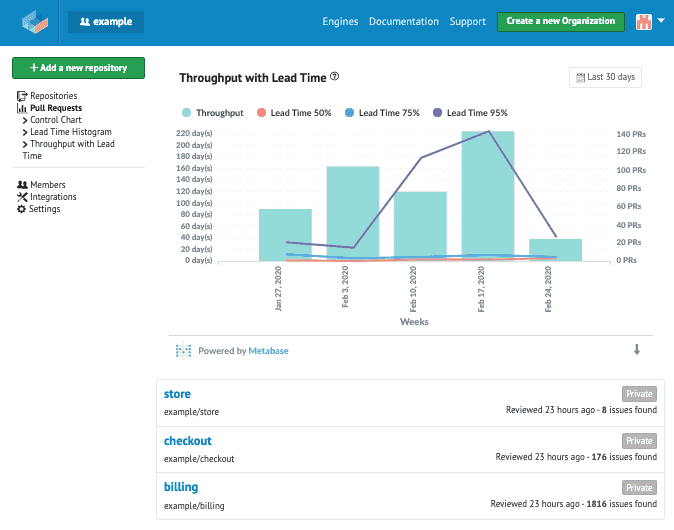Open the user avatar menu
Image resolution: width=674 pixels, height=530 pixels.
click(x=651, y=21)
